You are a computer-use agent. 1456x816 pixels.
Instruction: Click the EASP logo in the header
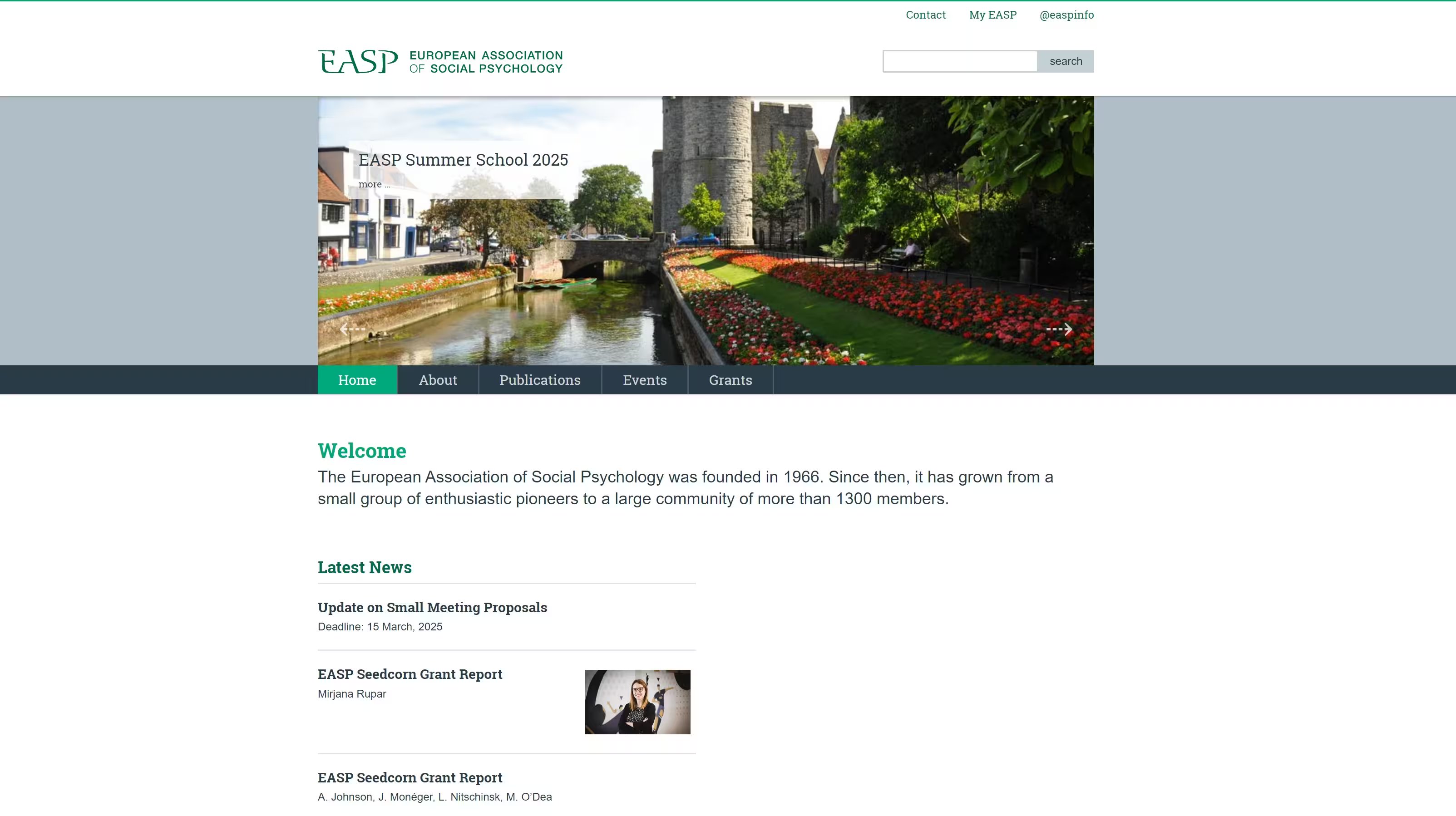tap(440, 62)
